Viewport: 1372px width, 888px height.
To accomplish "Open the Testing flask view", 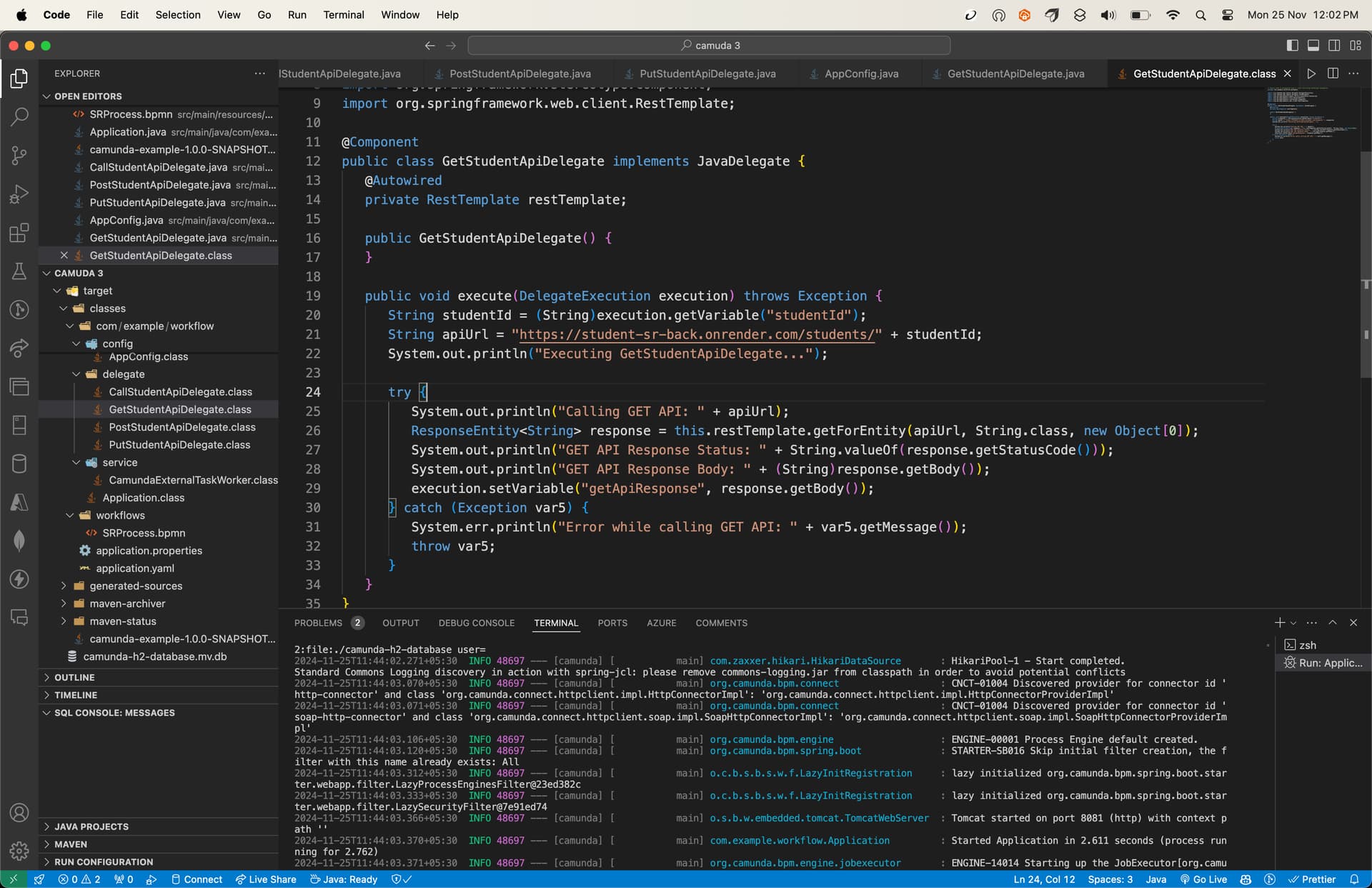I will coord(19,271).
